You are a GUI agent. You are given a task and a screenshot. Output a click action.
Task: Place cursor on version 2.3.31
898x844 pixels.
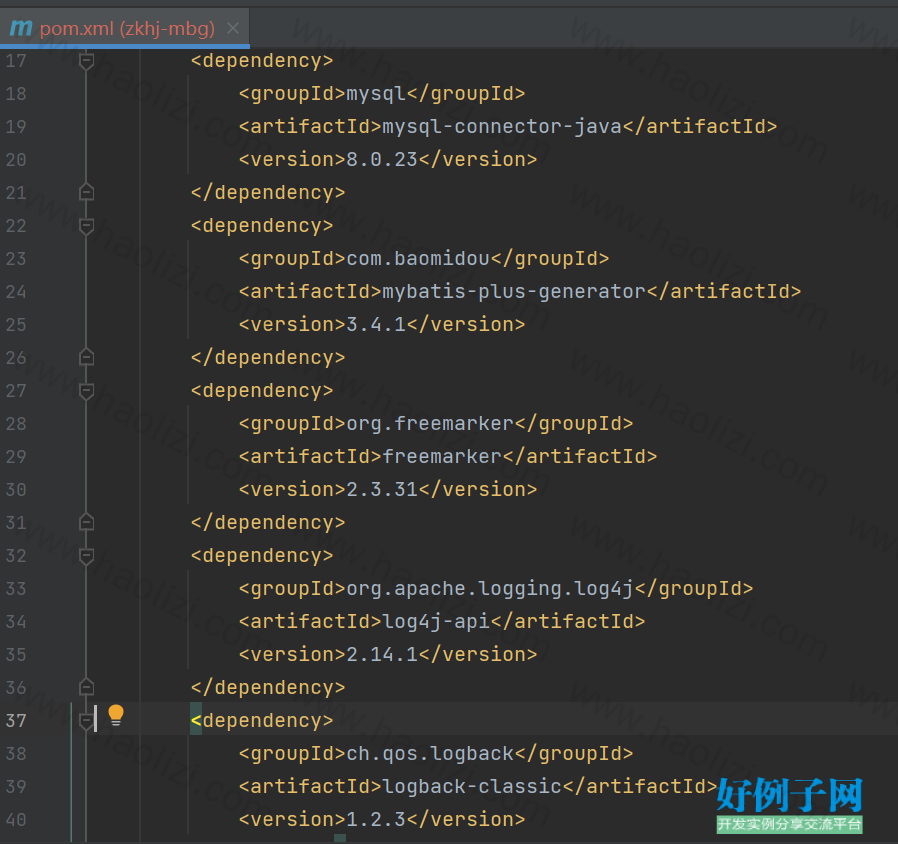pos(382,490)
